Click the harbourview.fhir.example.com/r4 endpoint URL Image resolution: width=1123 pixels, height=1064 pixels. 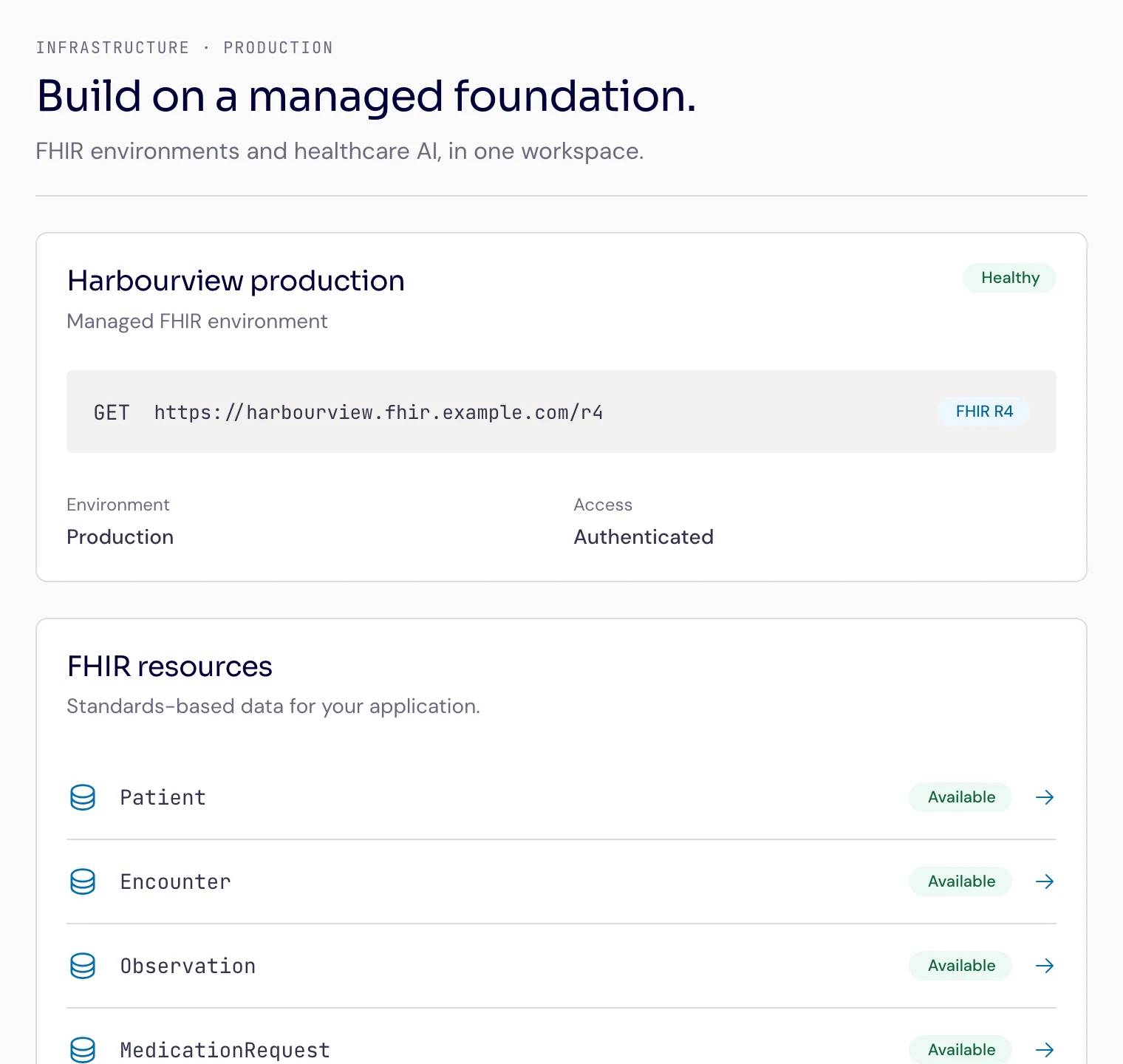point(378,412)
